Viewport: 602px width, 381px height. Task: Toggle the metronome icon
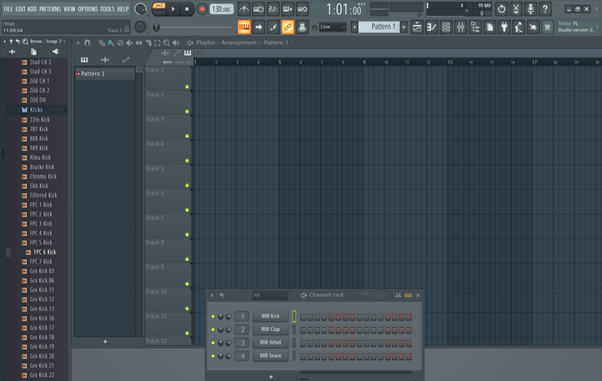(x=244, y=9)
